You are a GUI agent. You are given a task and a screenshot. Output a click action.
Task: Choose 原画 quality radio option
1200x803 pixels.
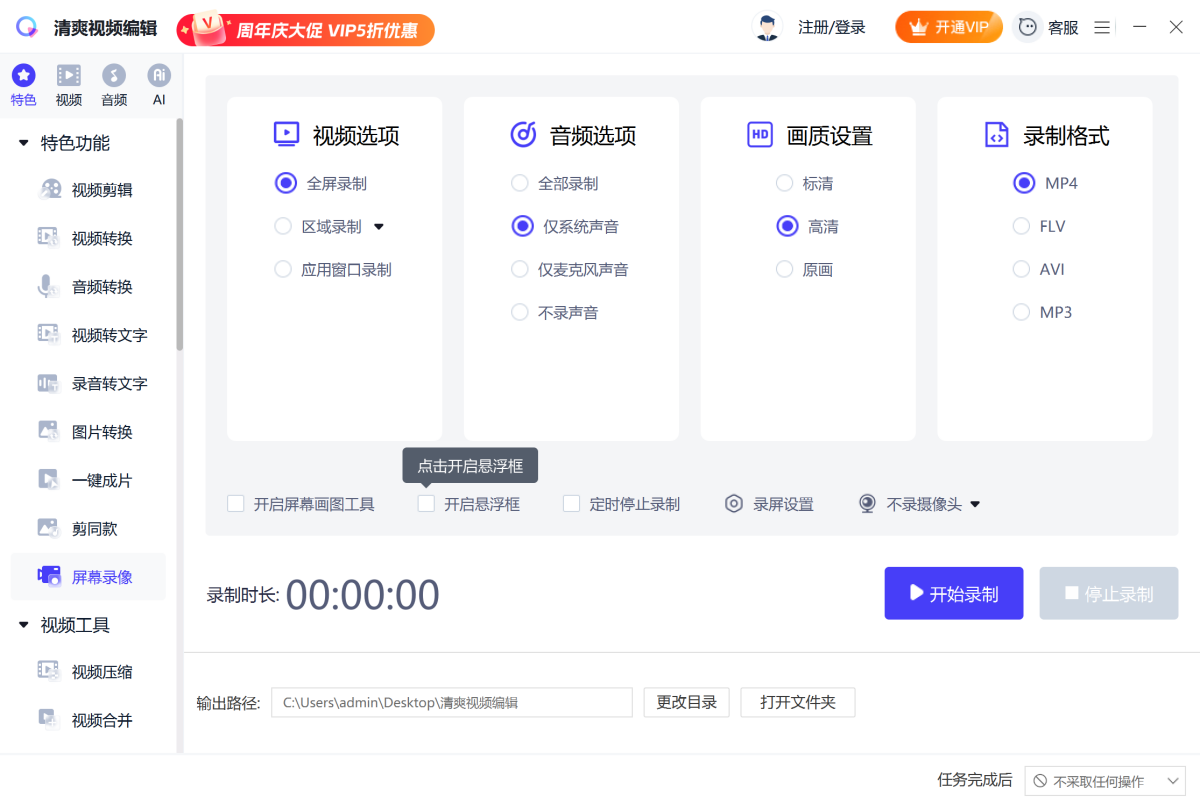(x=785, y=270)
